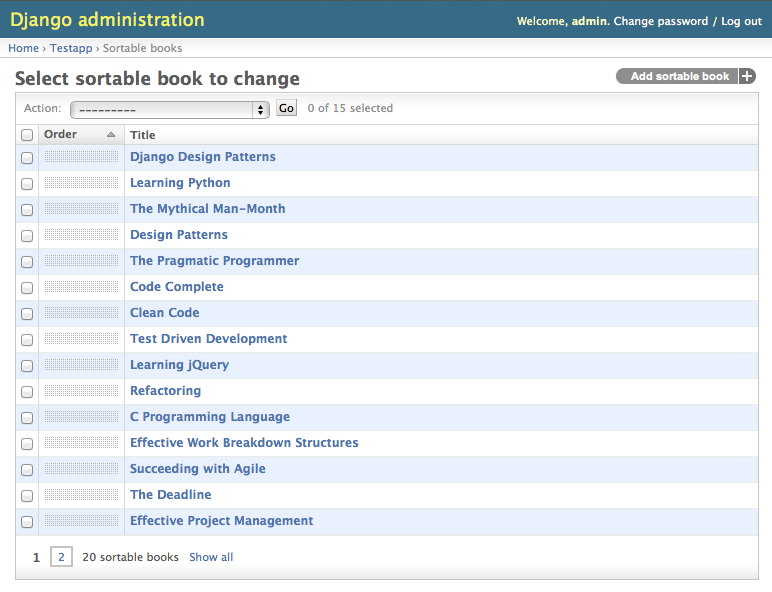Open Design Patterns book entry
772x592 pixels.
[179, 235]
